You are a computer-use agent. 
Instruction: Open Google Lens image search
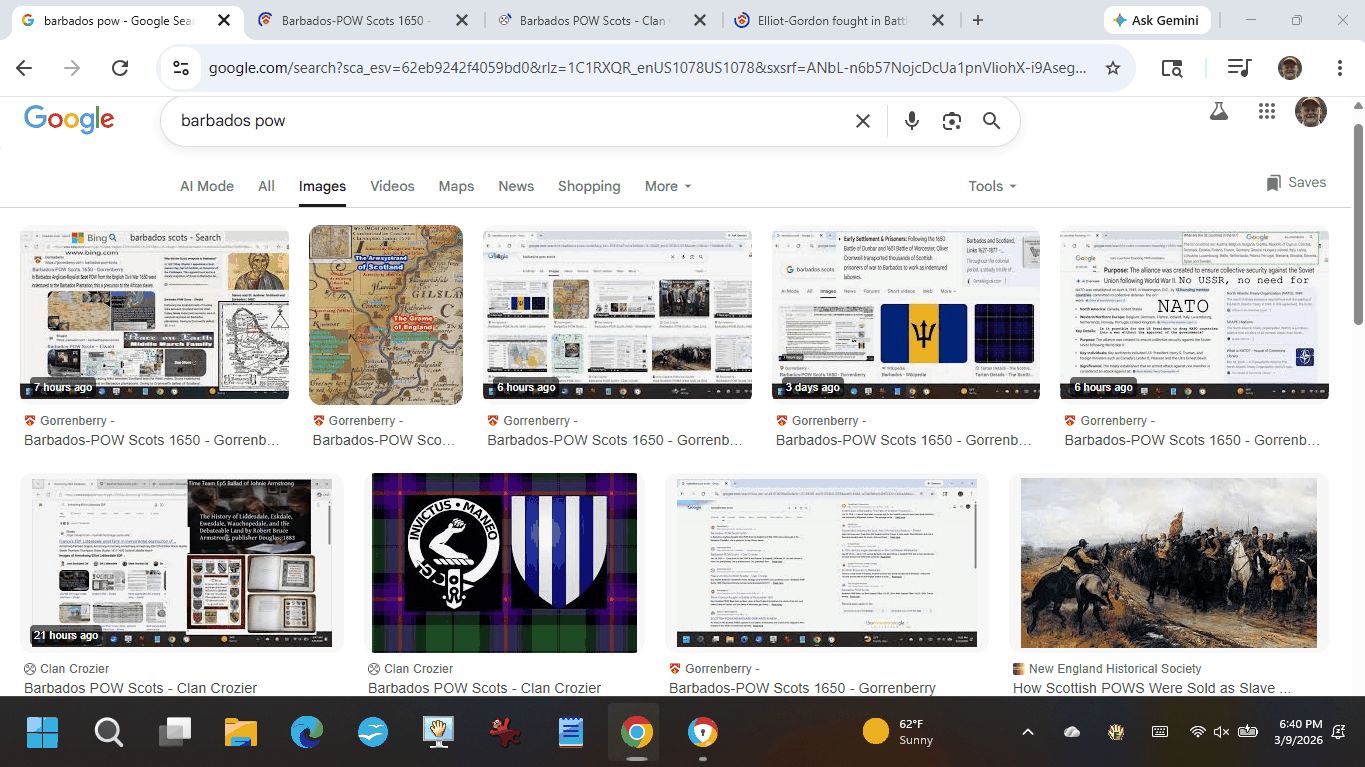951,121
